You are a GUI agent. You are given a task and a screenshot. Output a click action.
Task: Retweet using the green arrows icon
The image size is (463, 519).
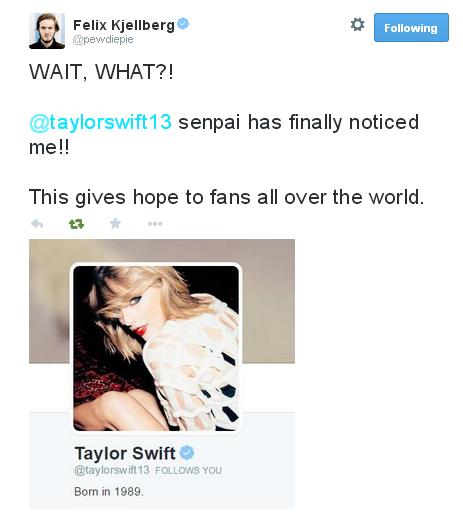76,224
